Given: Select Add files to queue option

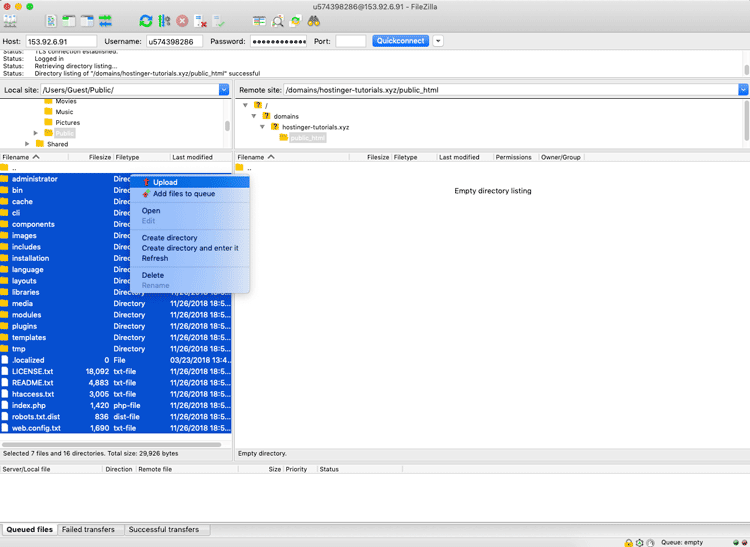Looking at the screenshot, I should [x=183, y=193].
